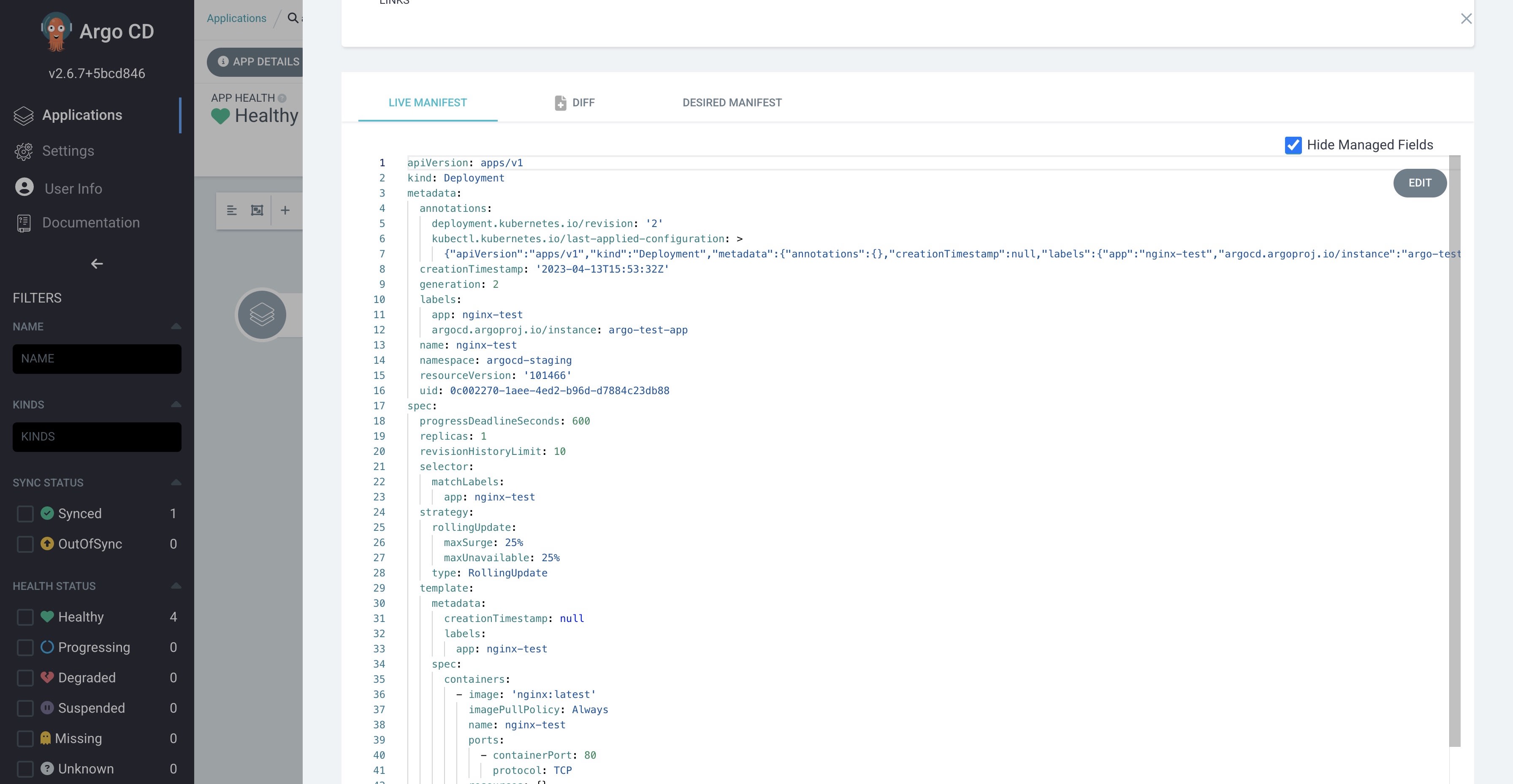Image resolution: width=1513 pixels, height=784 pixels.
Task: Click the application node layers icon
Action: (x=262, y=315)
